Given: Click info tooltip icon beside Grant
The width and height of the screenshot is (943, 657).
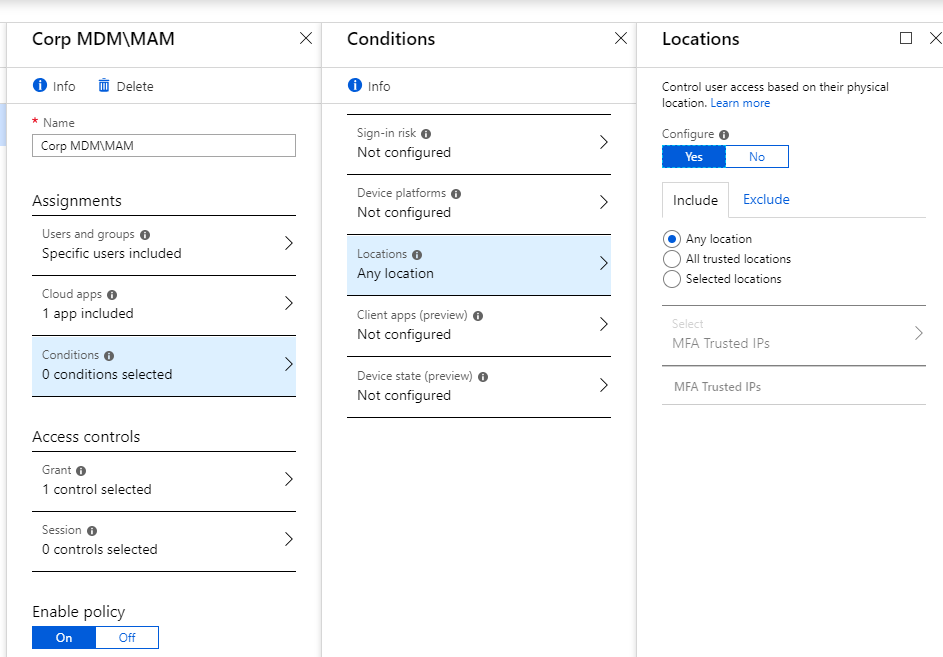Looking at the screenshot, I should (x=81, y=470).
